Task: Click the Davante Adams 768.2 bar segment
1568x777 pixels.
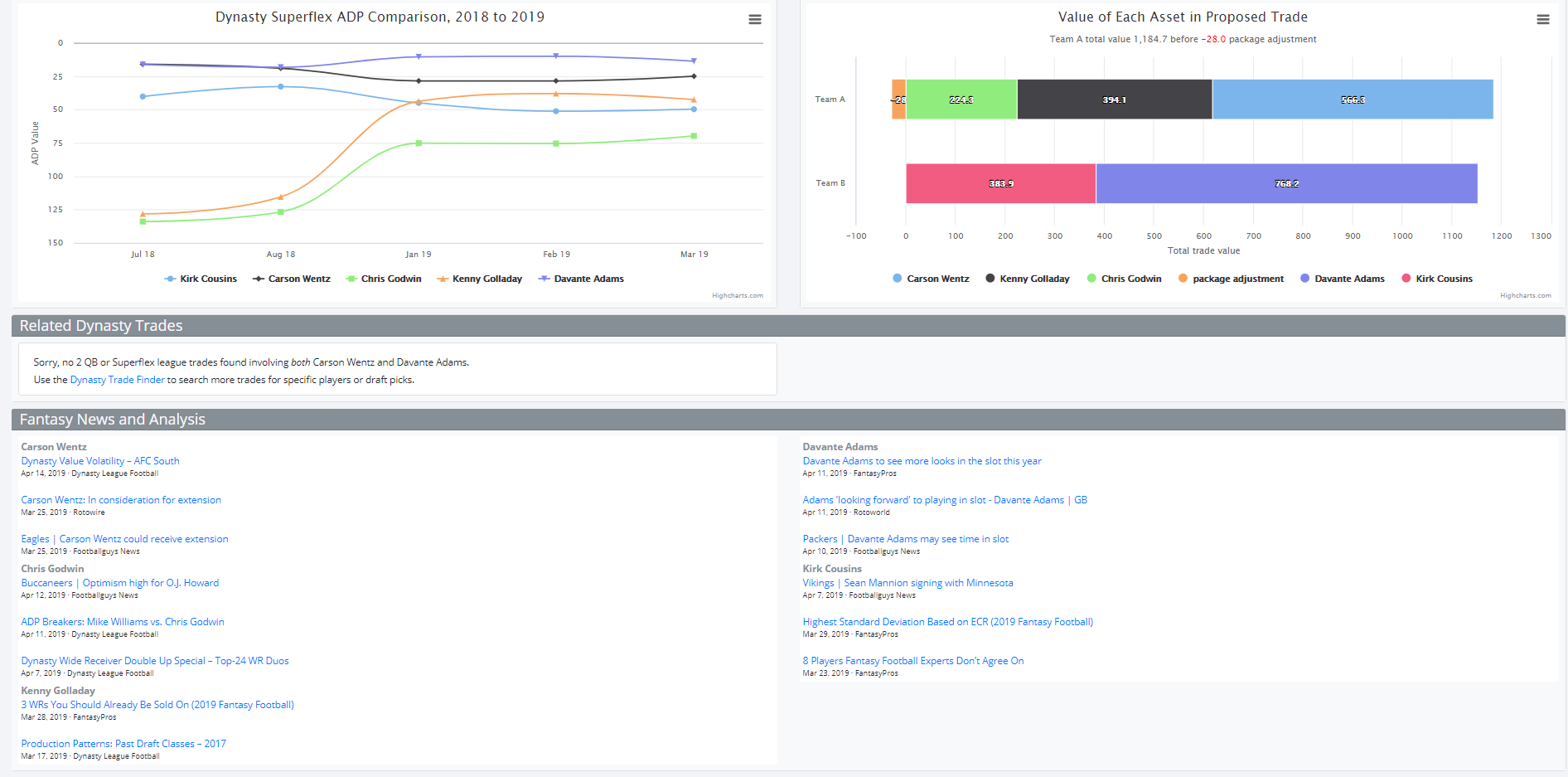Action: (x=1287, y=183)
